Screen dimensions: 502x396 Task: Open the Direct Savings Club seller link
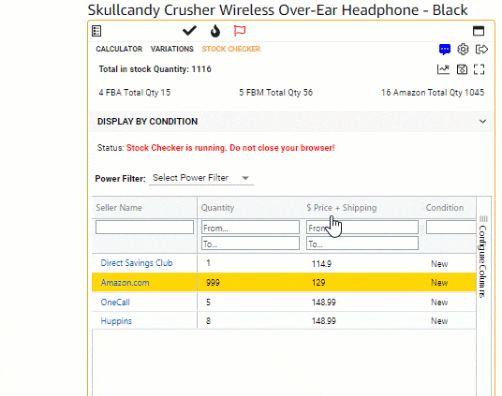(x=137, y=263)
